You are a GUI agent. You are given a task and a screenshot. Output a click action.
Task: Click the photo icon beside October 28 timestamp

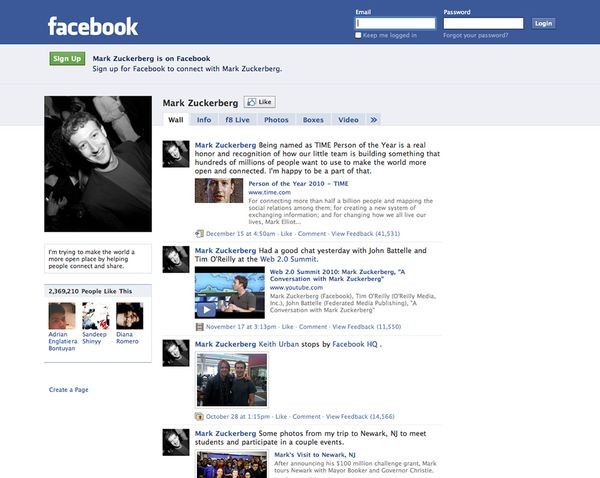(x=199, y=416)
